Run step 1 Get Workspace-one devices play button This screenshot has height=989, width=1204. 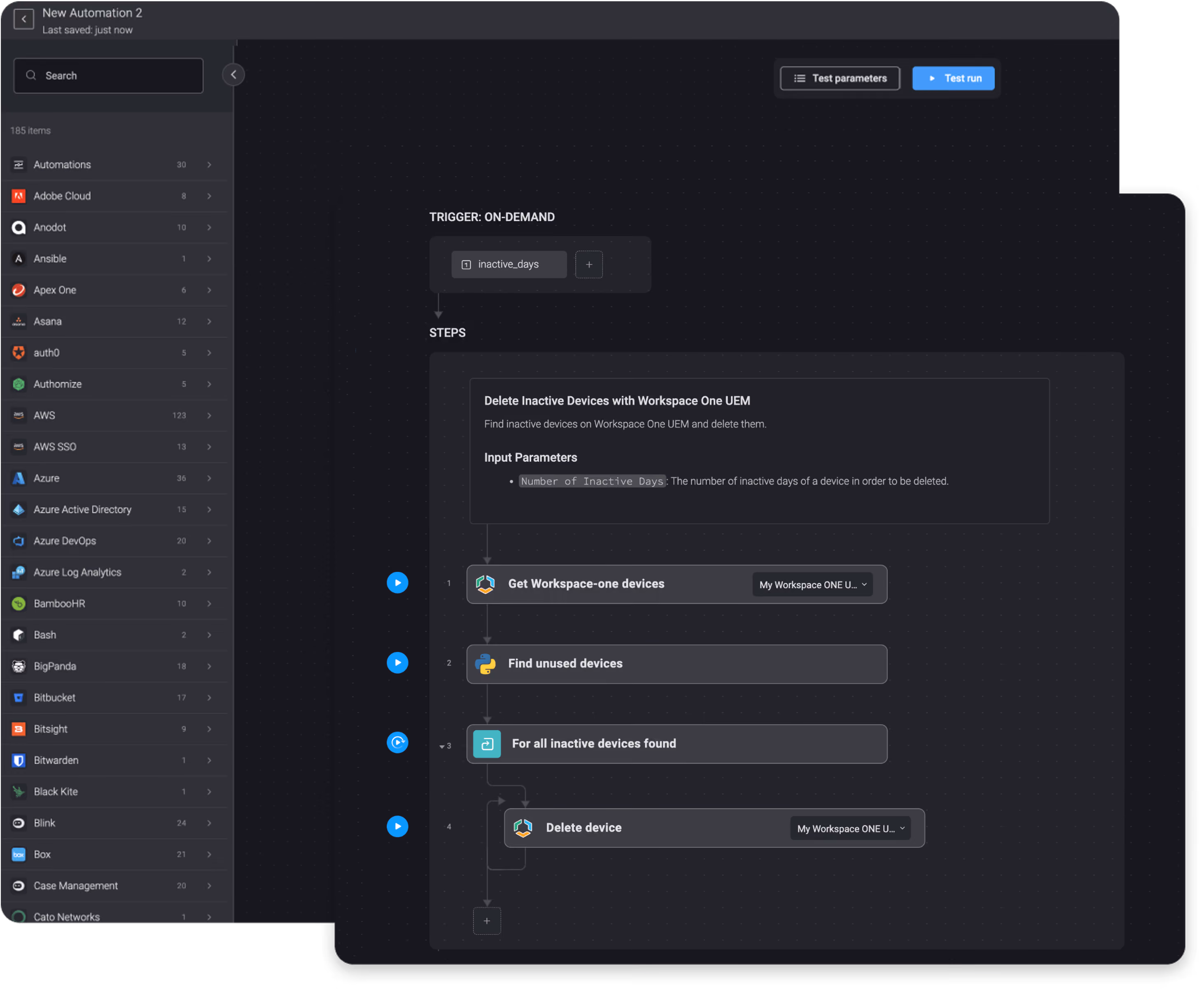[397, 583]
